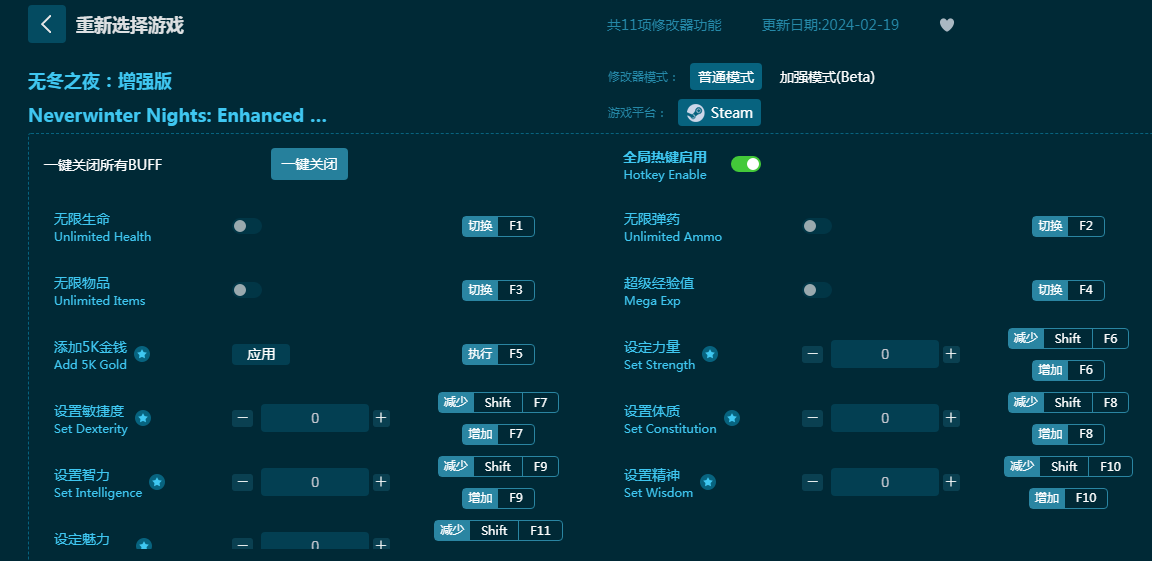Increase the Set Dexterity value with plus

381,418
